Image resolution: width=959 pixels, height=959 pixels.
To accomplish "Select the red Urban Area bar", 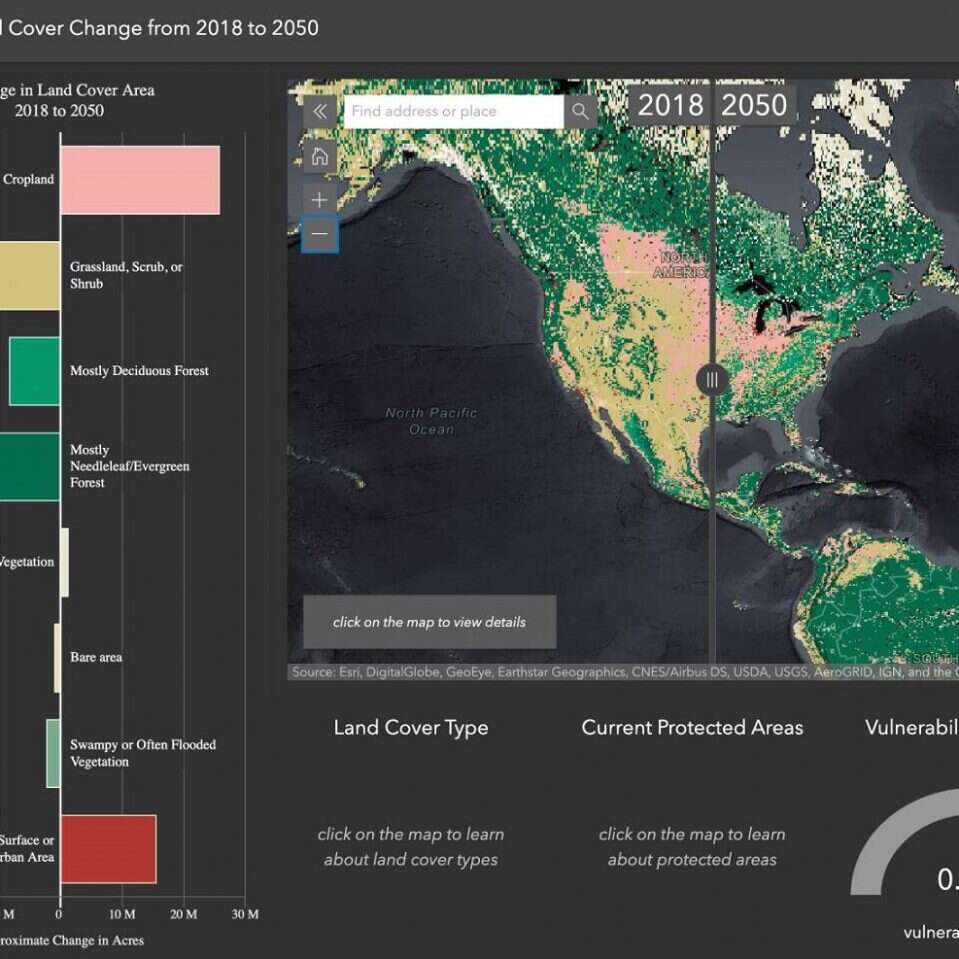I will 108,849.
